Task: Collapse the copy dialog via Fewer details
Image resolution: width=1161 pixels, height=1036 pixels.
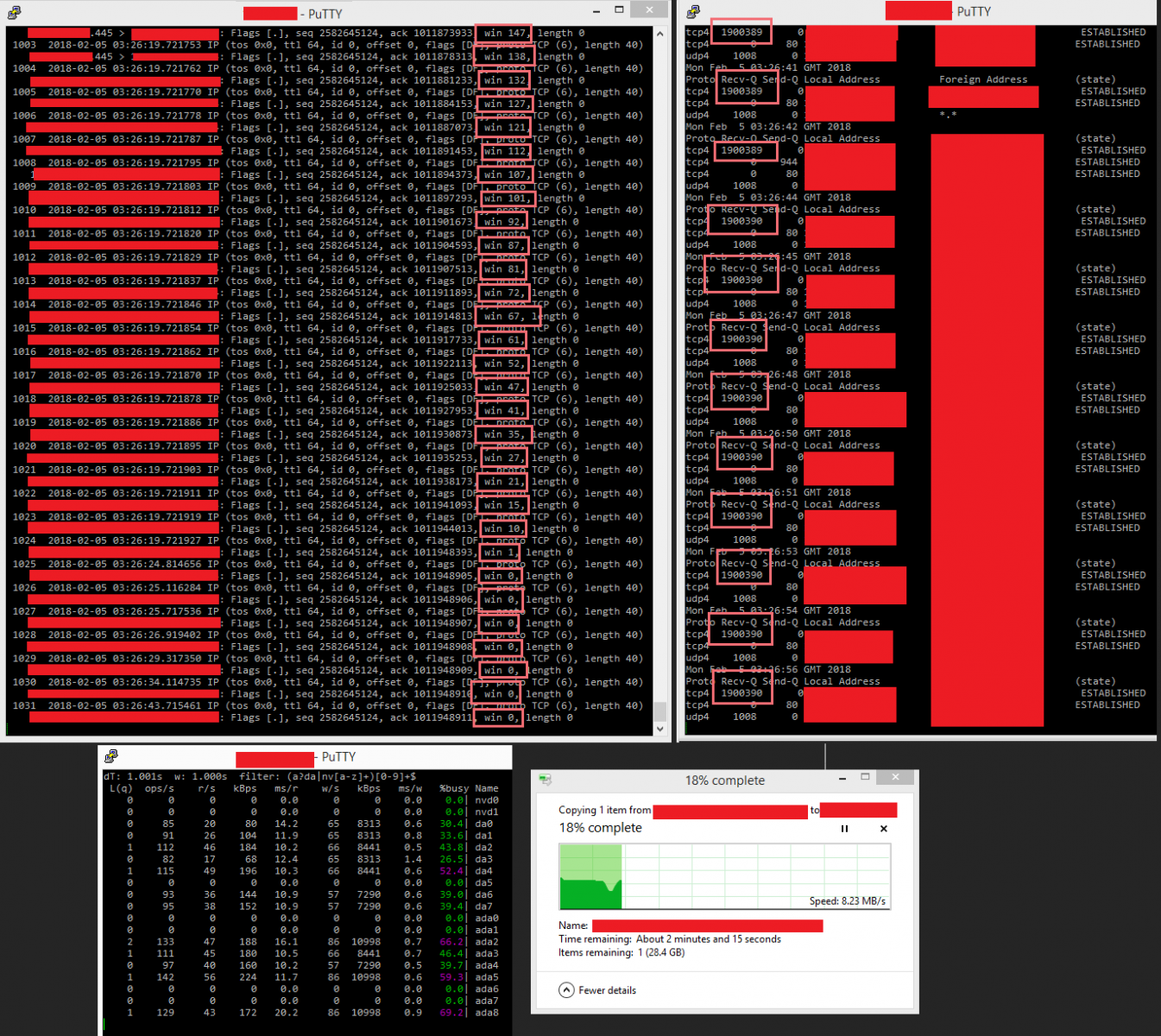Action: tap(597, 990)
